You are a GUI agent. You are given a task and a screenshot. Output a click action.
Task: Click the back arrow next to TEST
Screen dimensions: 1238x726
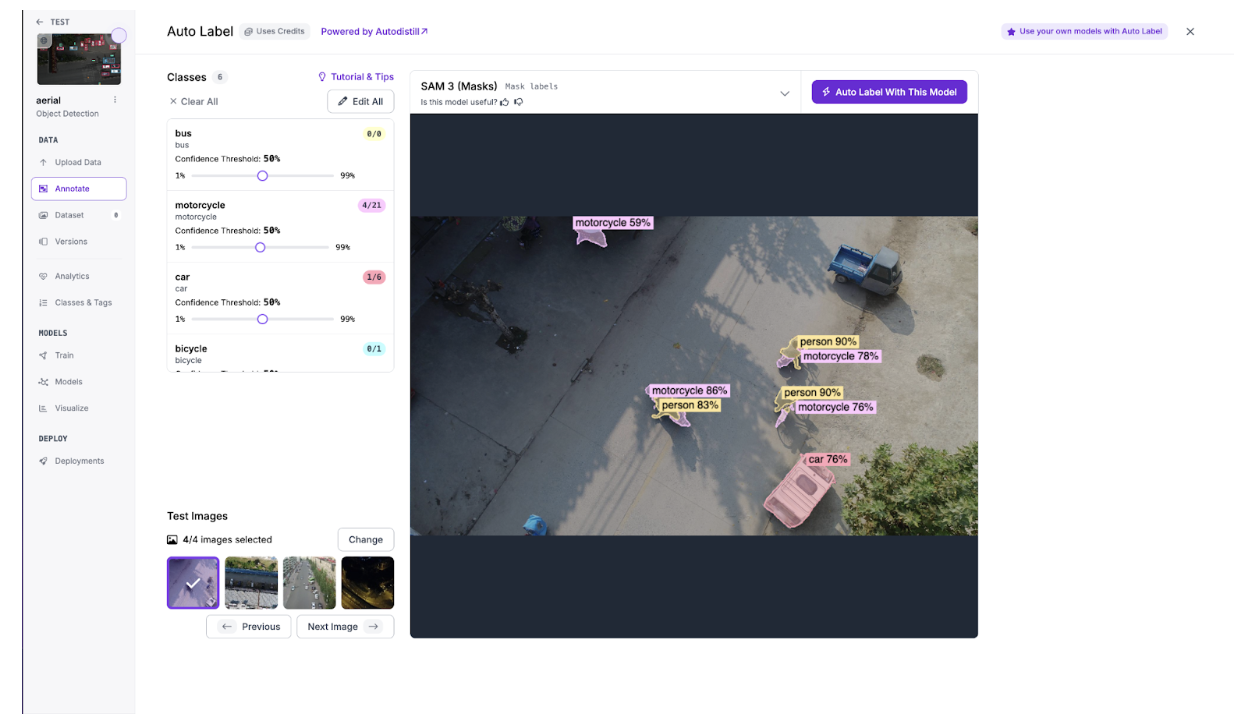pos(40,22)
